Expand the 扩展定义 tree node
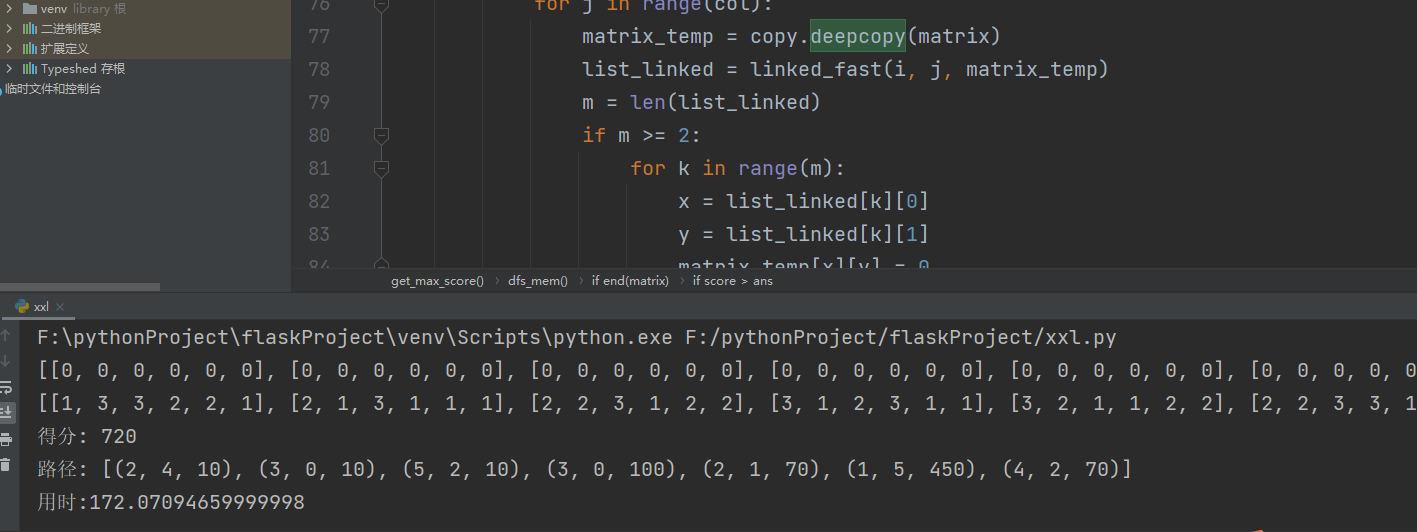 tap(9, 48)
